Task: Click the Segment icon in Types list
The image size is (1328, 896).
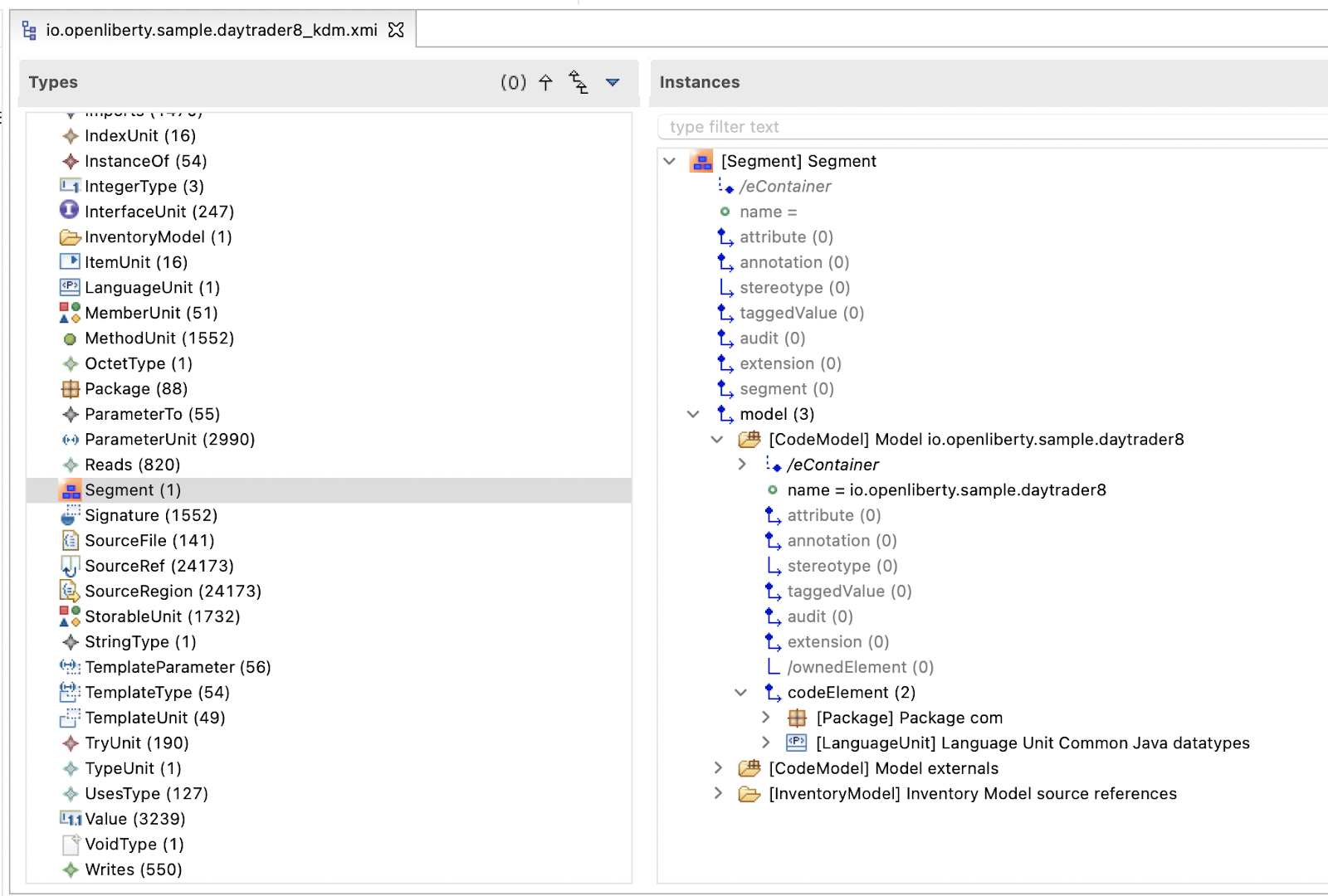Action: (x=71, y=490)
